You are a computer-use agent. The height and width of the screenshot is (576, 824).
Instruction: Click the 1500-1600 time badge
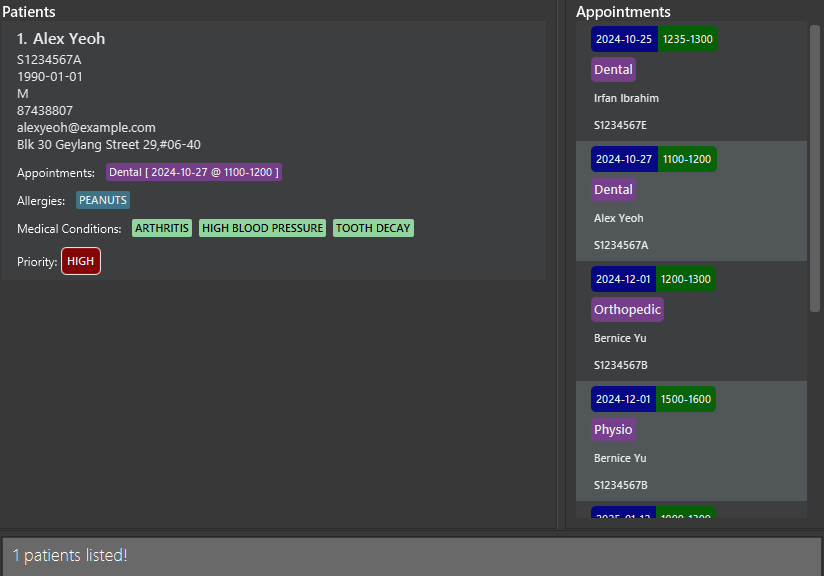tap(686, 399)
